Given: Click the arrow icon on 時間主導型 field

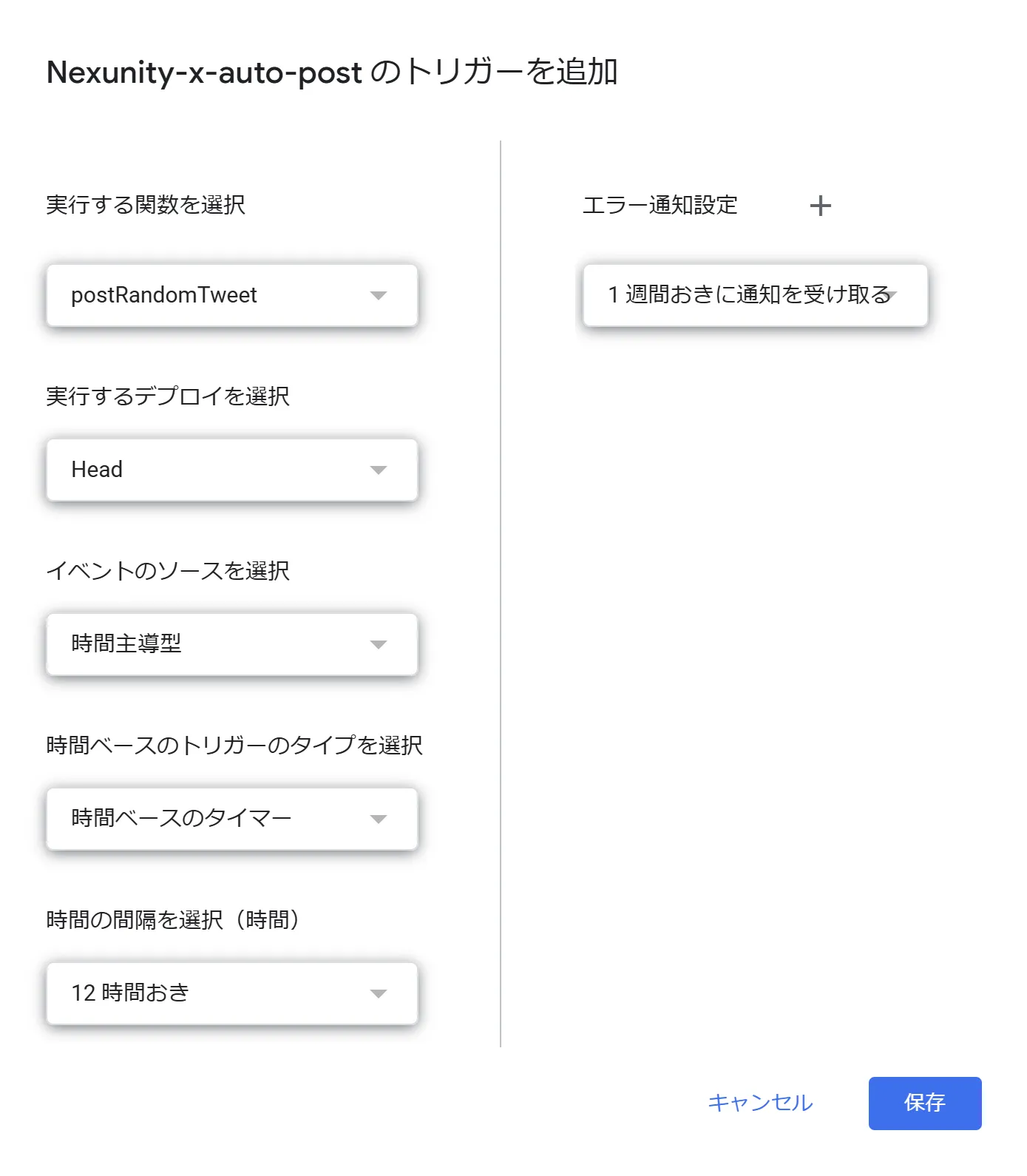Looking at the screenshot, I should click(x=379, y=644).
